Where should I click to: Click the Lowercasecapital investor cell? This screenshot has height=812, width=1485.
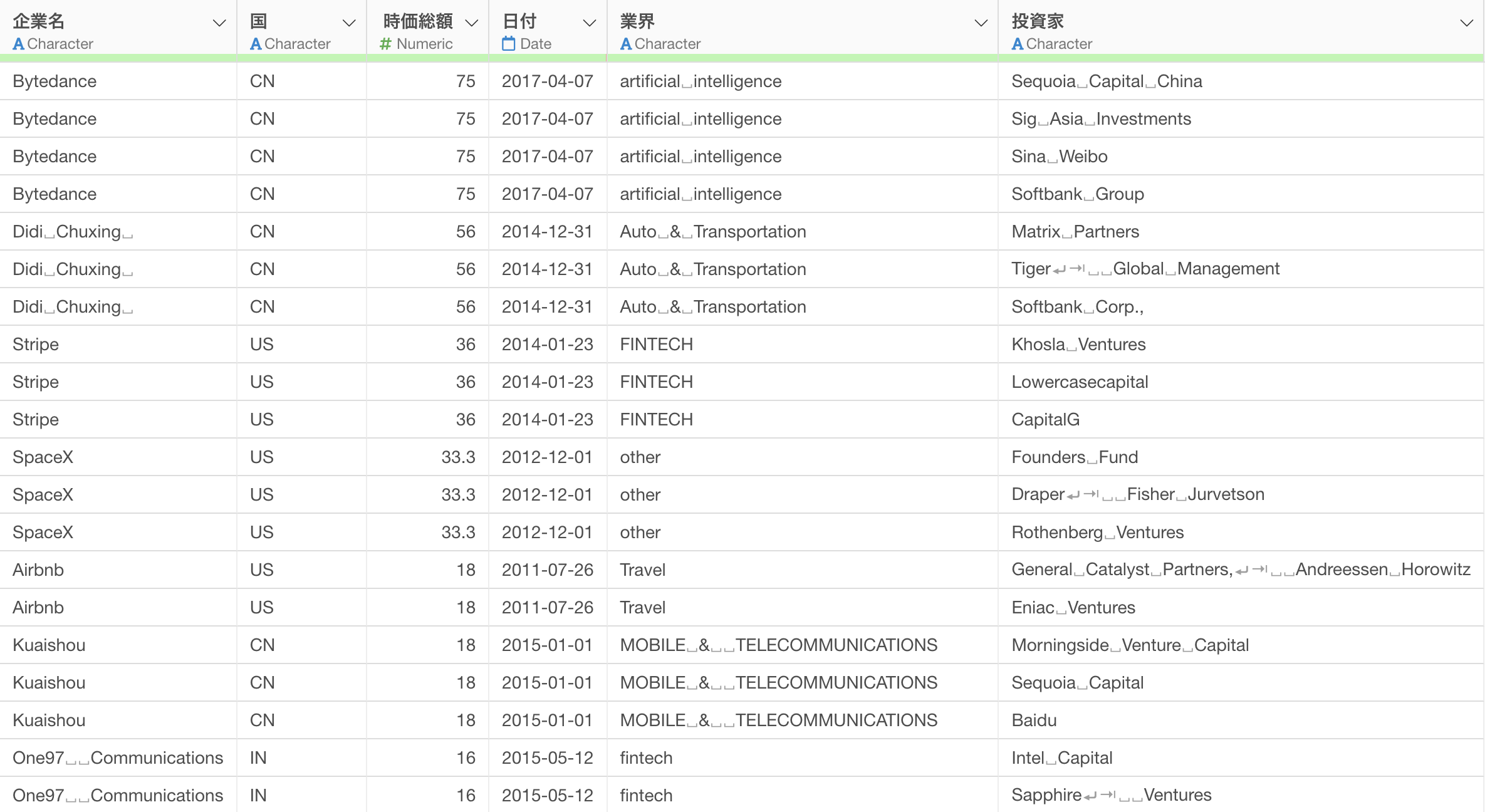pyautogui.click(x=1241, y=382)
